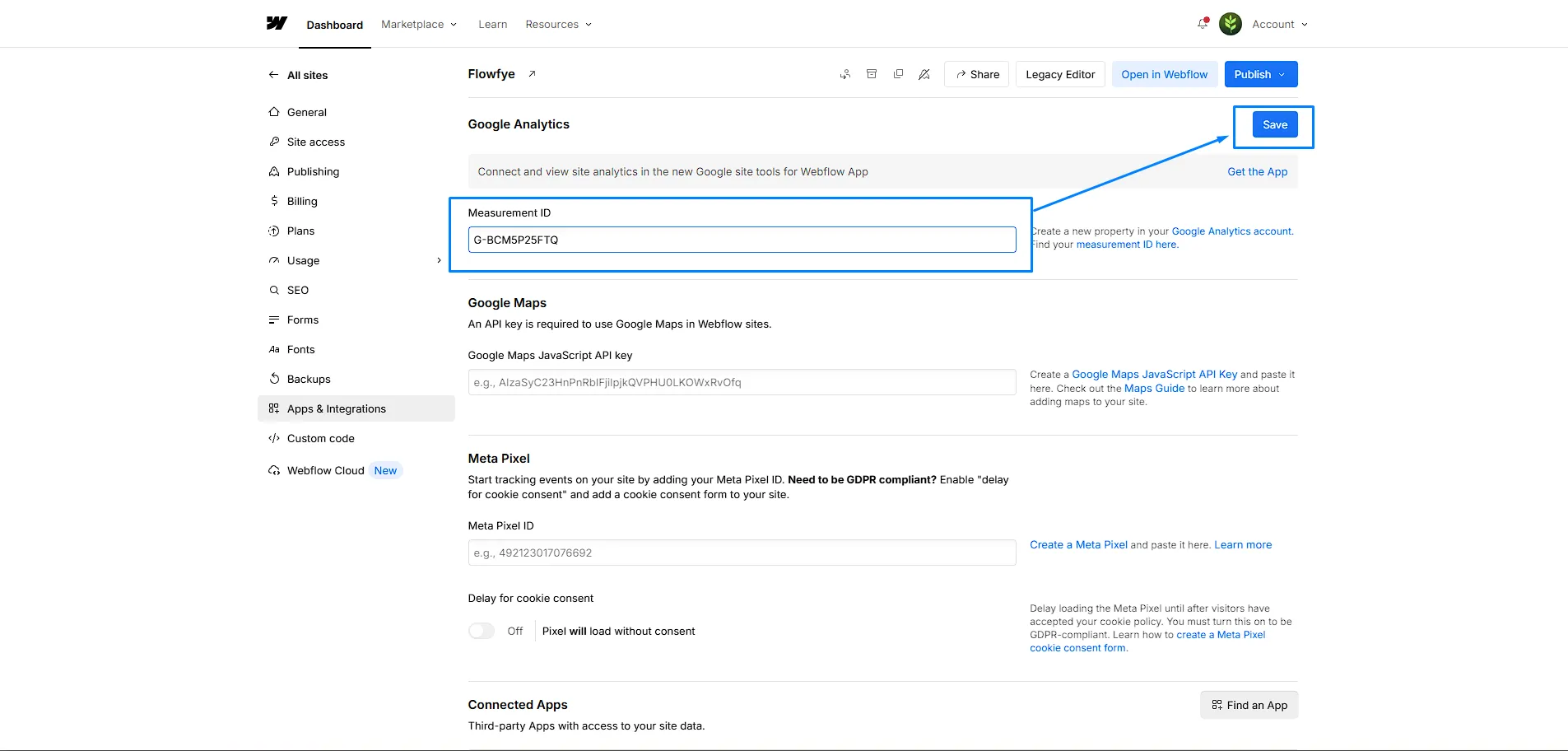Image resolution: width=1568 pixels, height=751 pixels.
Task: Select SEO settings in the sidebar
Action: click(x=356, y=290)
